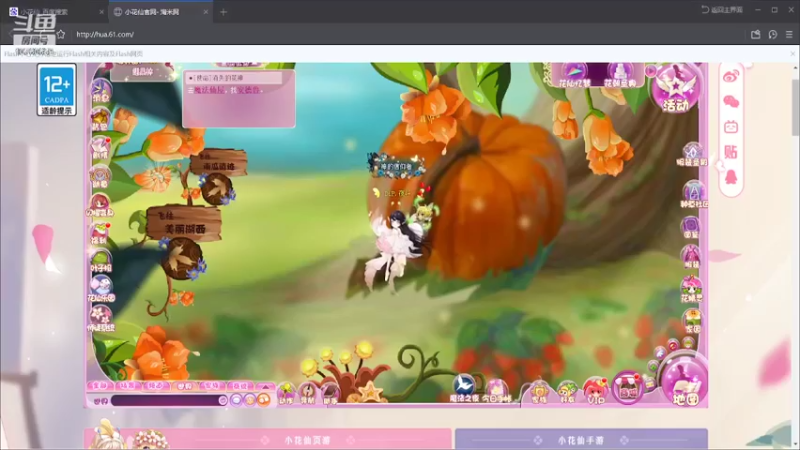Open the 消息 messages icon in left column
This screenshot has width=800, height=450.
(101, 91)
